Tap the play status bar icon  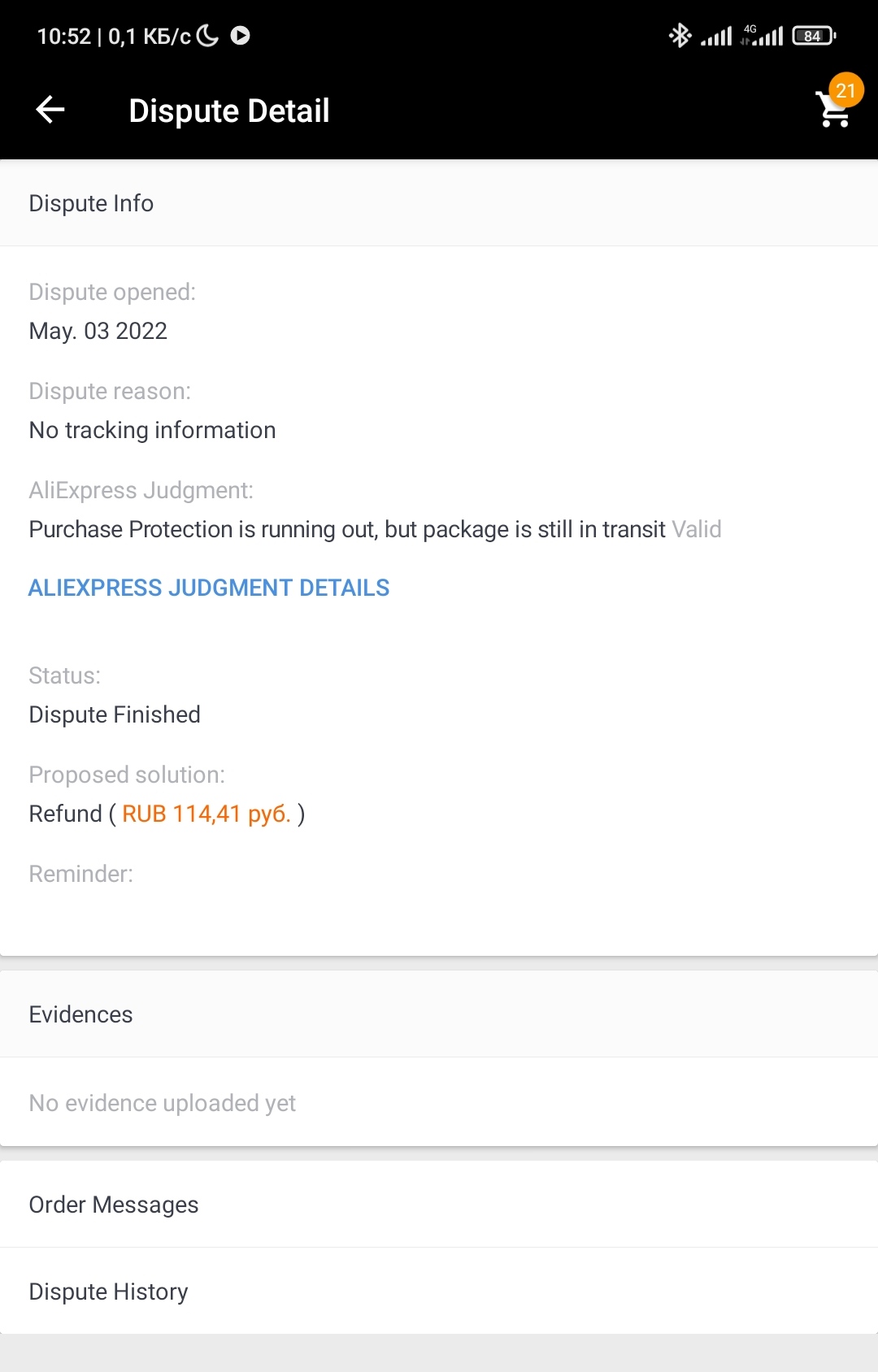point(240,36)
